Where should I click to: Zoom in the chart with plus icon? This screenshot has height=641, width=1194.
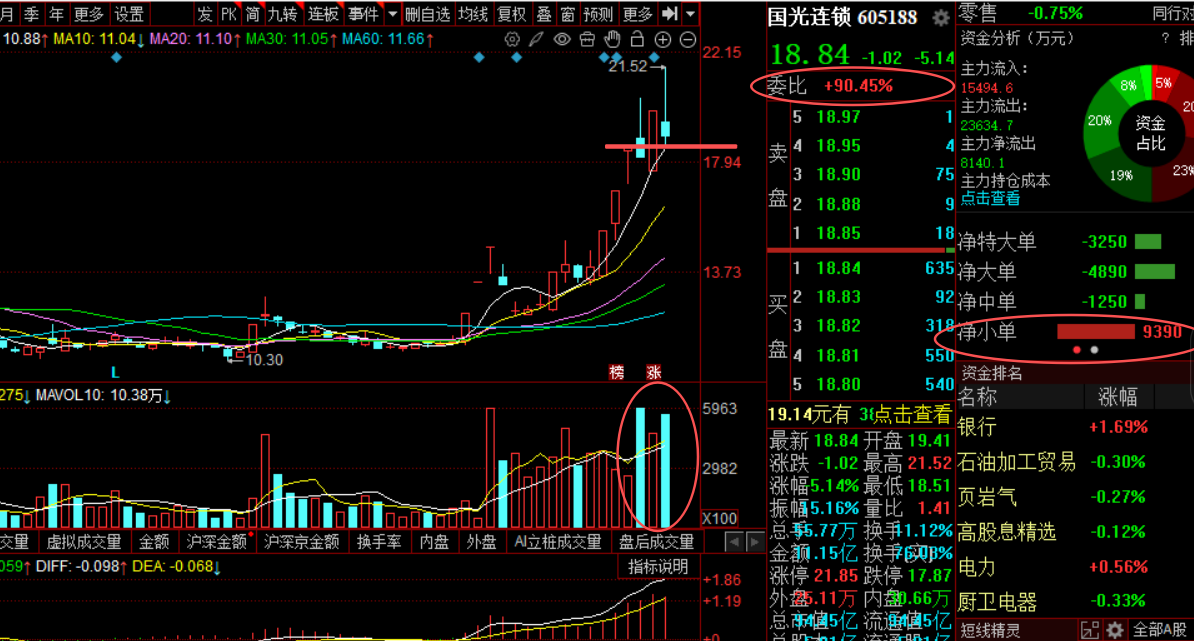click(662, 40)
